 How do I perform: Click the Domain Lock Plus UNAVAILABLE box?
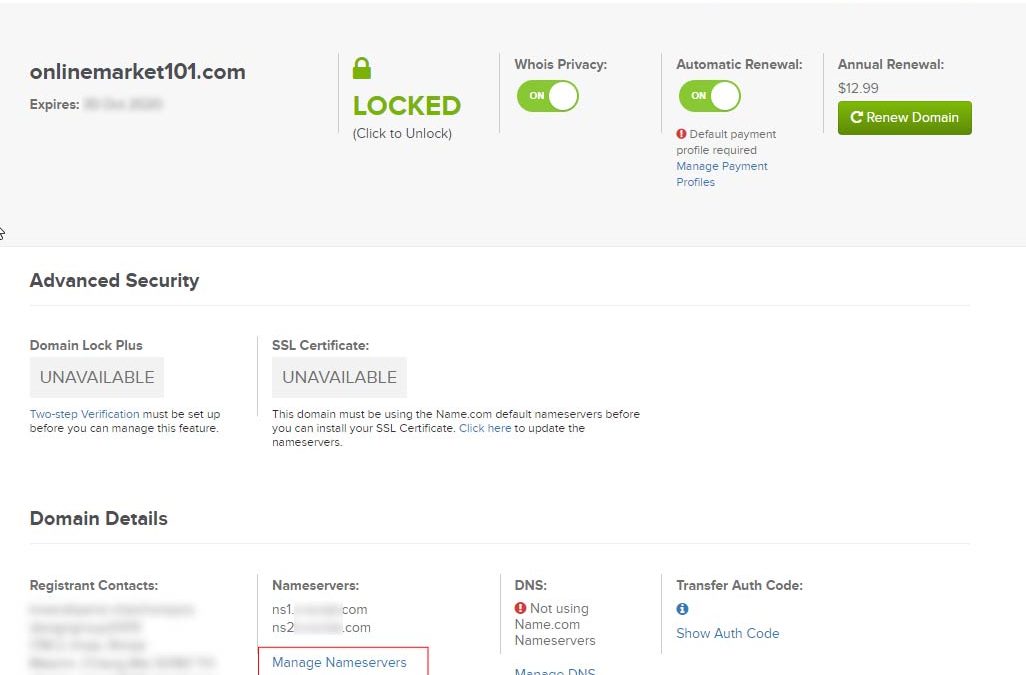(x=97, y=377)
